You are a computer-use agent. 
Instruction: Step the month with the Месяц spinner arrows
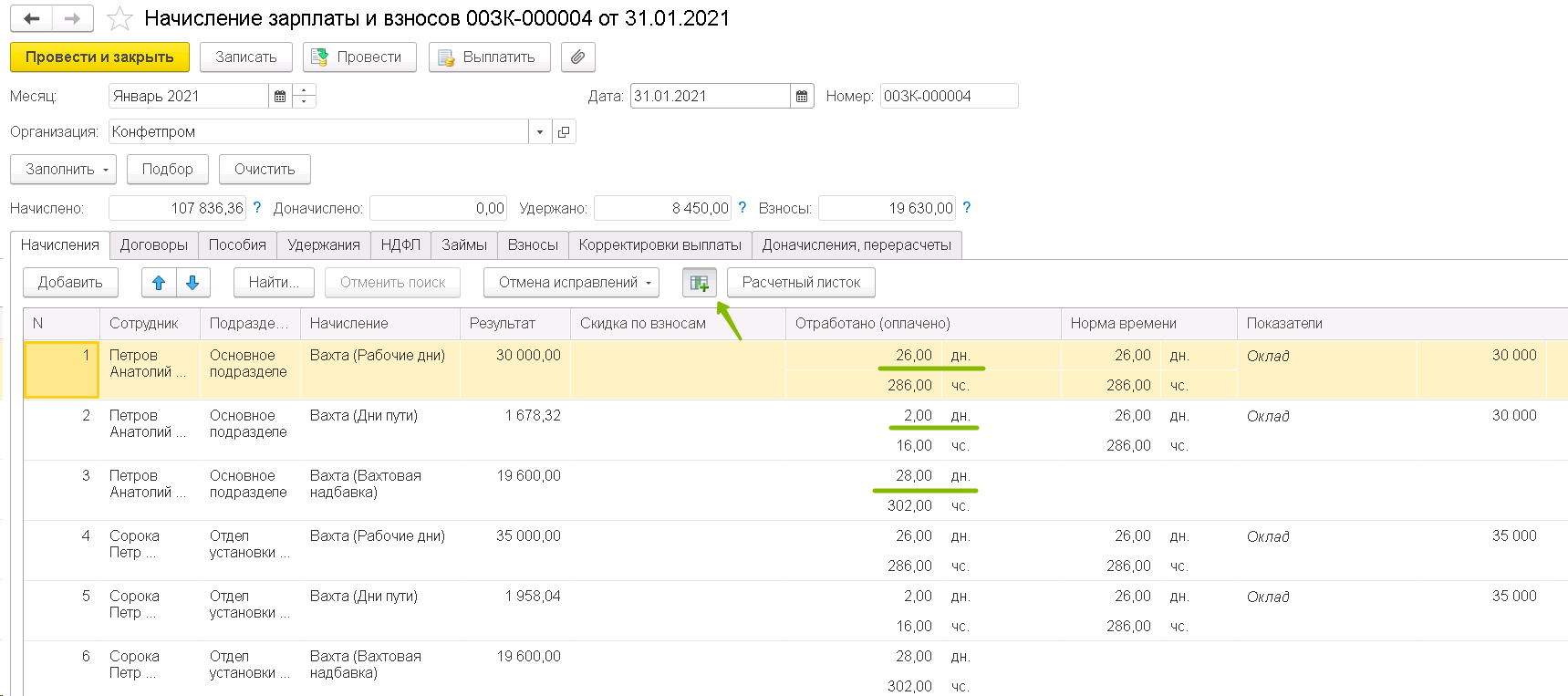tap(304, 96)
